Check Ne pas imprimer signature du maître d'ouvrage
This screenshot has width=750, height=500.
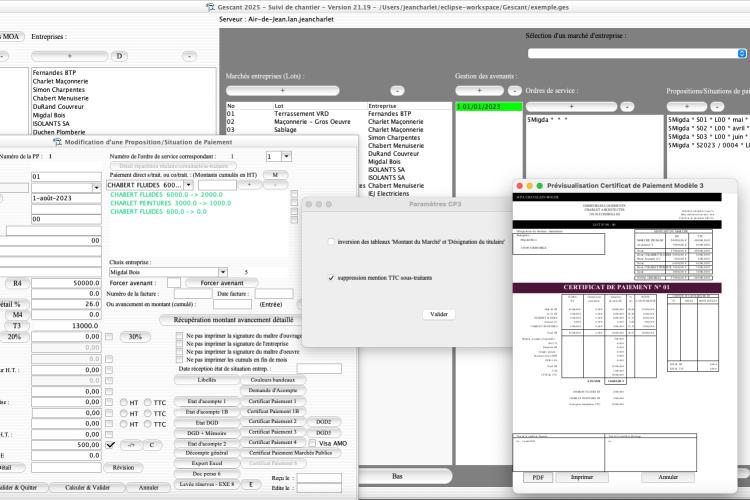click(179, 336)
